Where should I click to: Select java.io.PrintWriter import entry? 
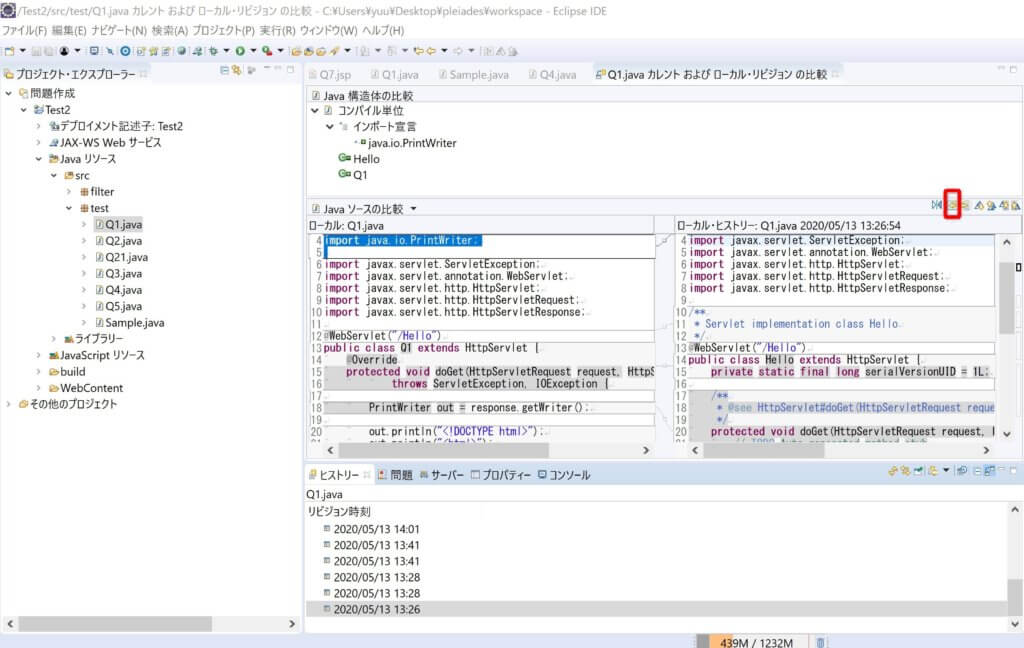coord(411,142)
